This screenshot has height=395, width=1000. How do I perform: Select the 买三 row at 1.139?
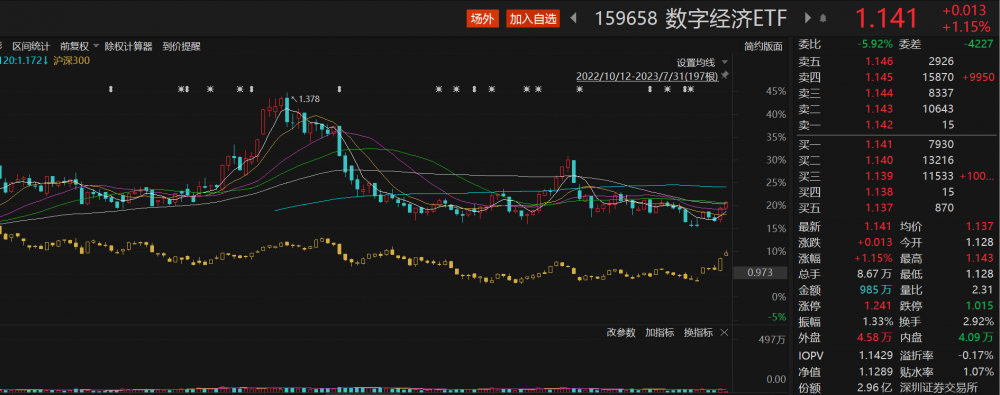(x=896, y=176)
